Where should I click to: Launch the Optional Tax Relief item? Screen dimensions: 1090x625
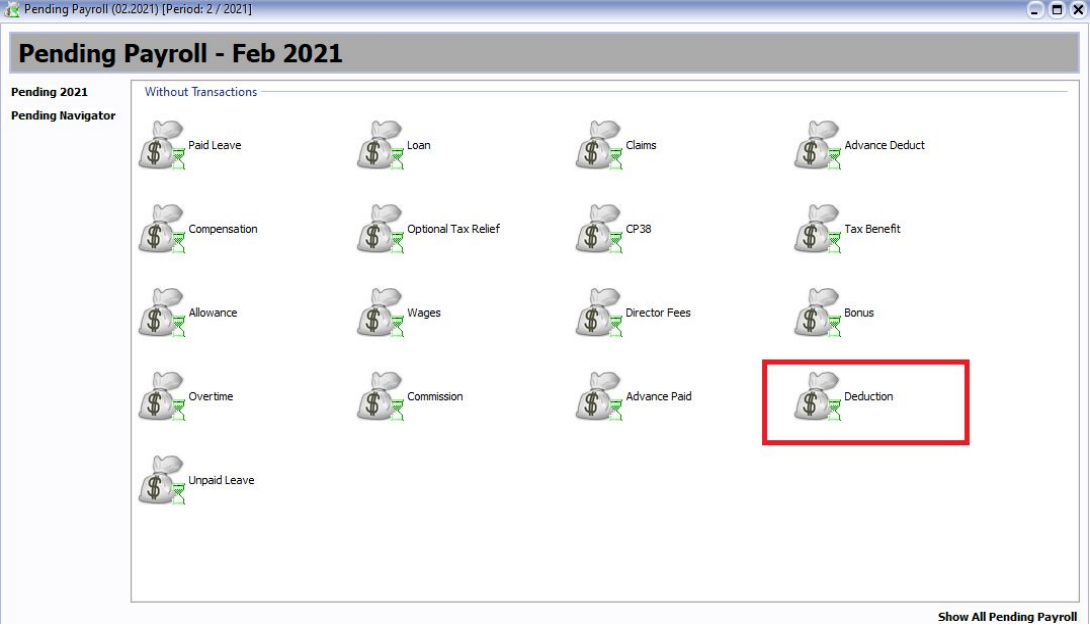pos(381,230)
